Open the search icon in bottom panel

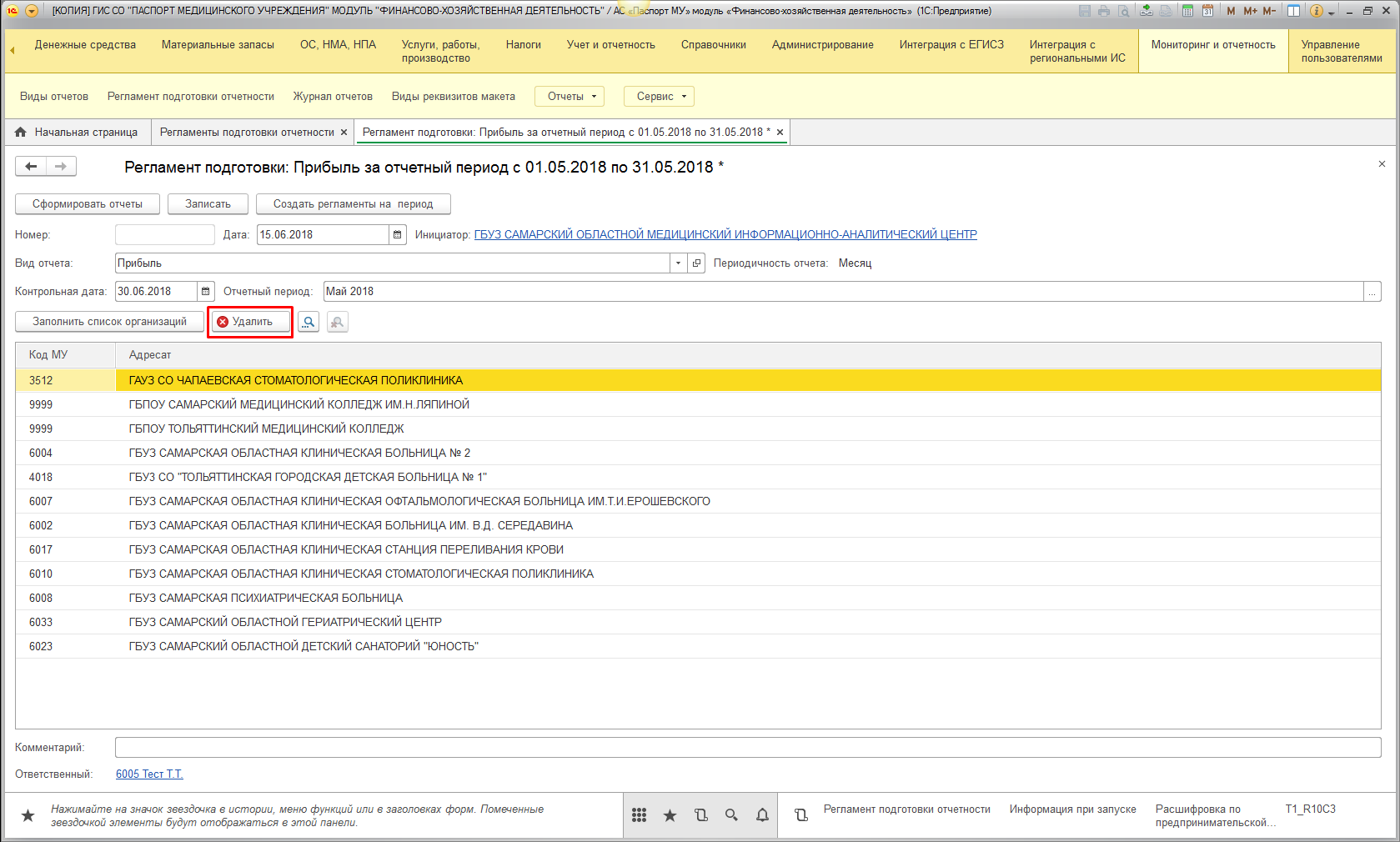point(731,815)
